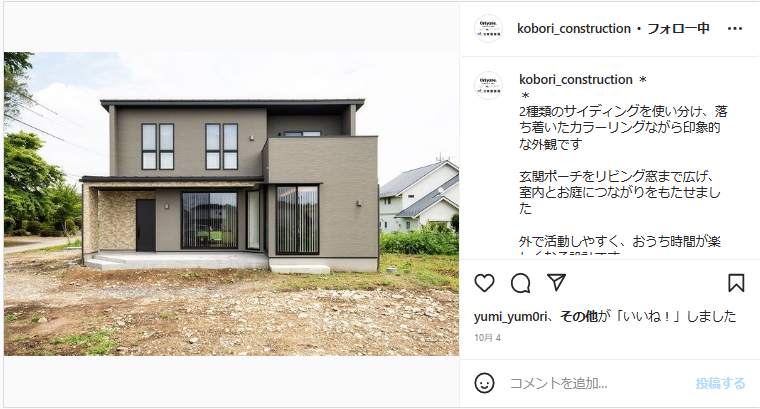Open the yumi_yum0ri profile link

tap(510, 317)
